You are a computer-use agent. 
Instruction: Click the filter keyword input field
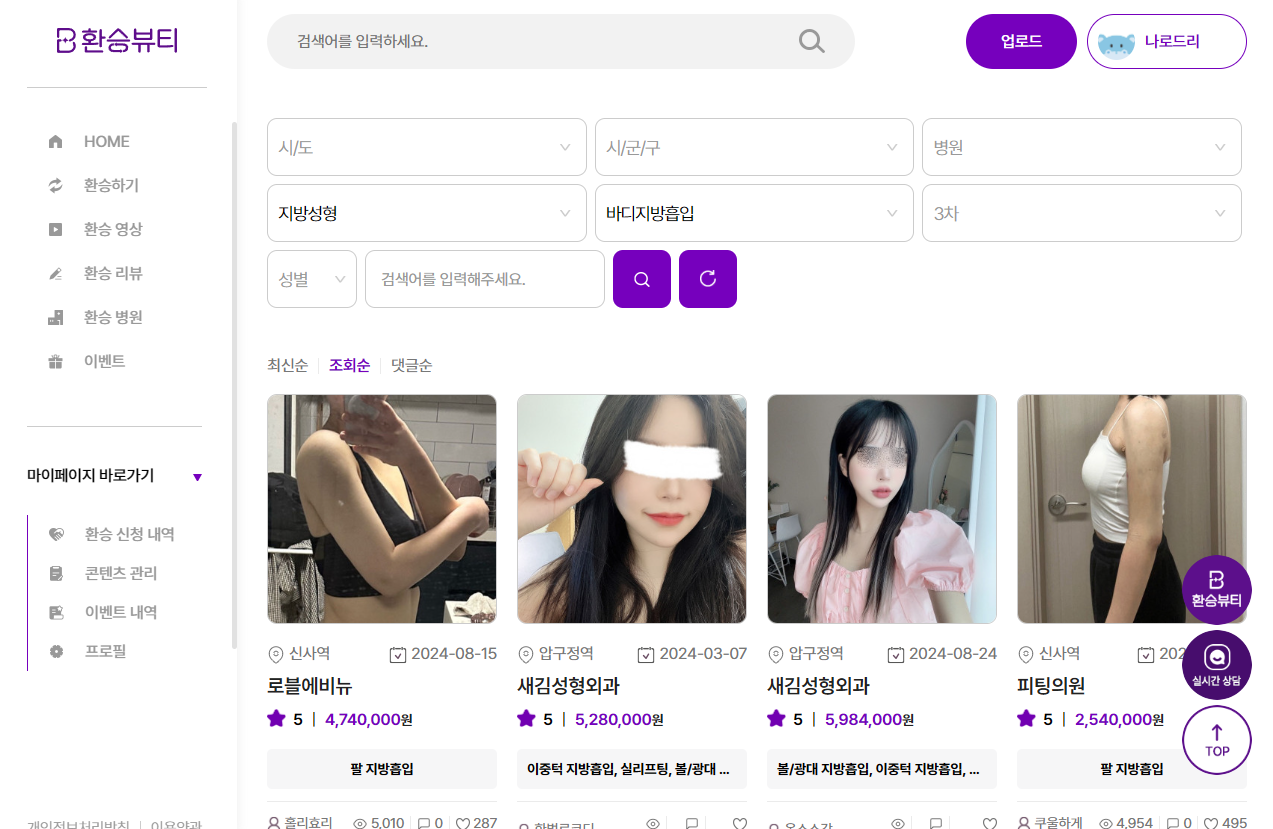point(485,279)
